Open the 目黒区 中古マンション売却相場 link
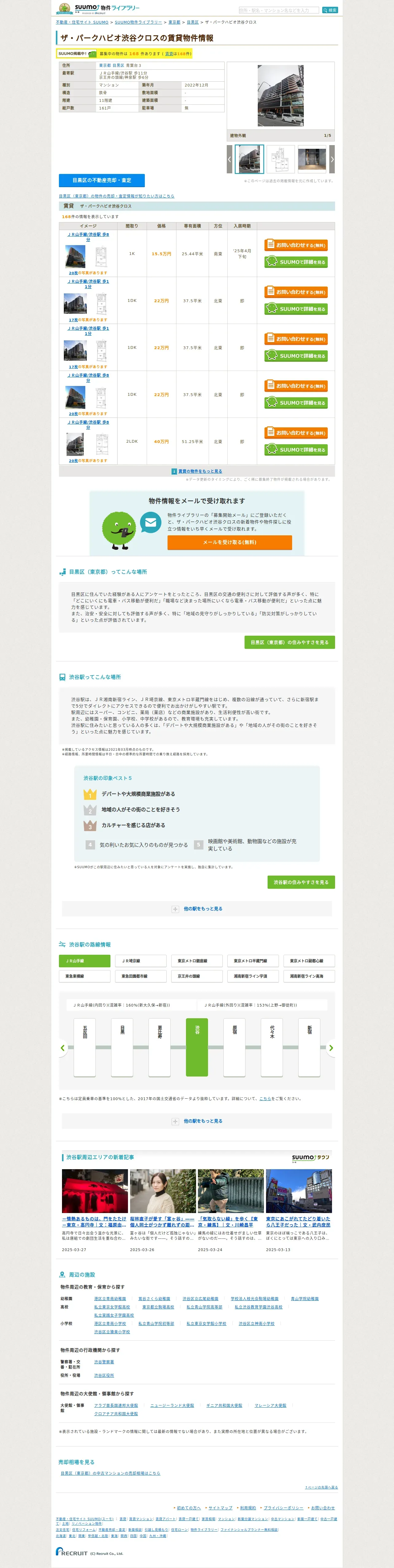Screen dimensions: 394x1568 [x=110, y=1473]
